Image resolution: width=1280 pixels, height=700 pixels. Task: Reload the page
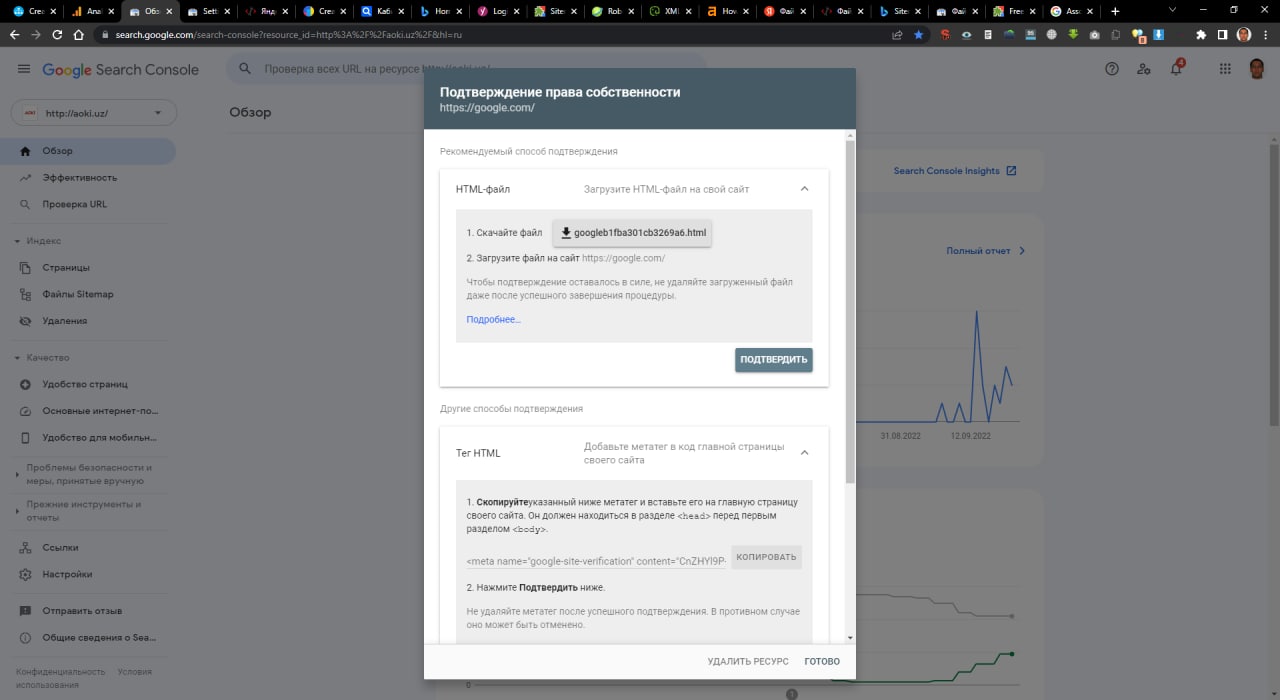coord(58,34)
